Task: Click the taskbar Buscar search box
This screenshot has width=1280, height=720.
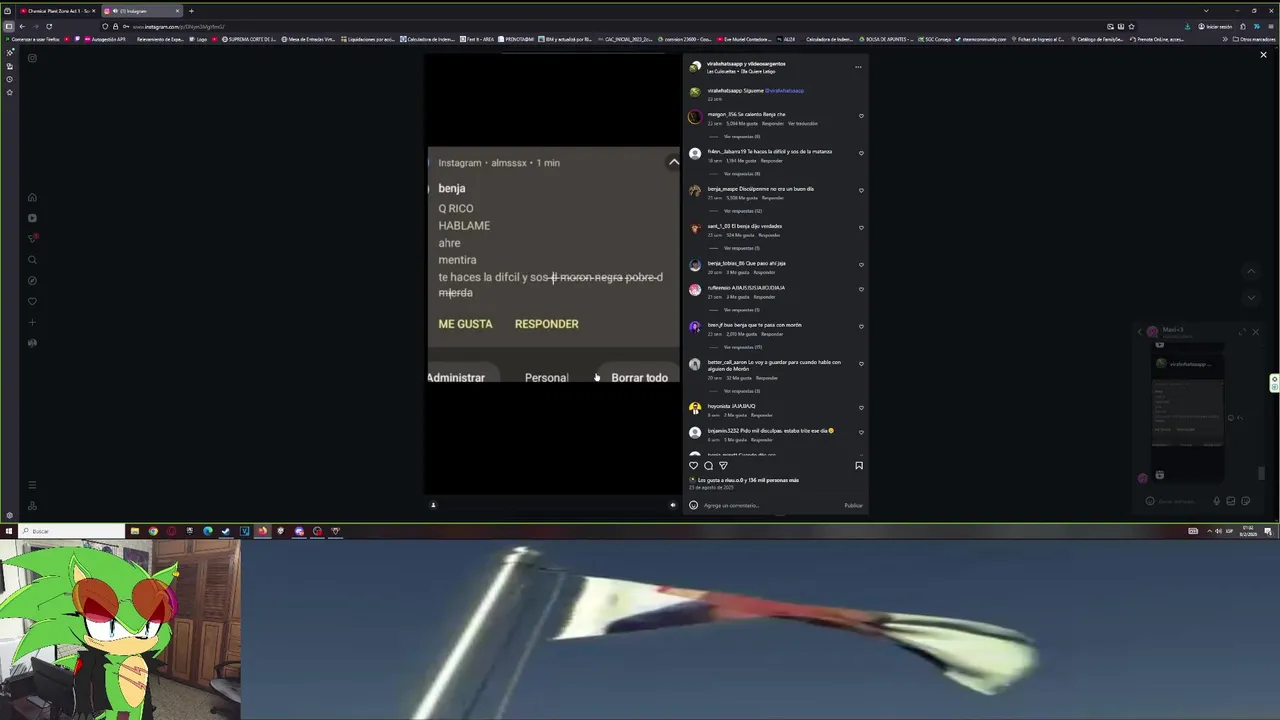Action: click(72, 531)
